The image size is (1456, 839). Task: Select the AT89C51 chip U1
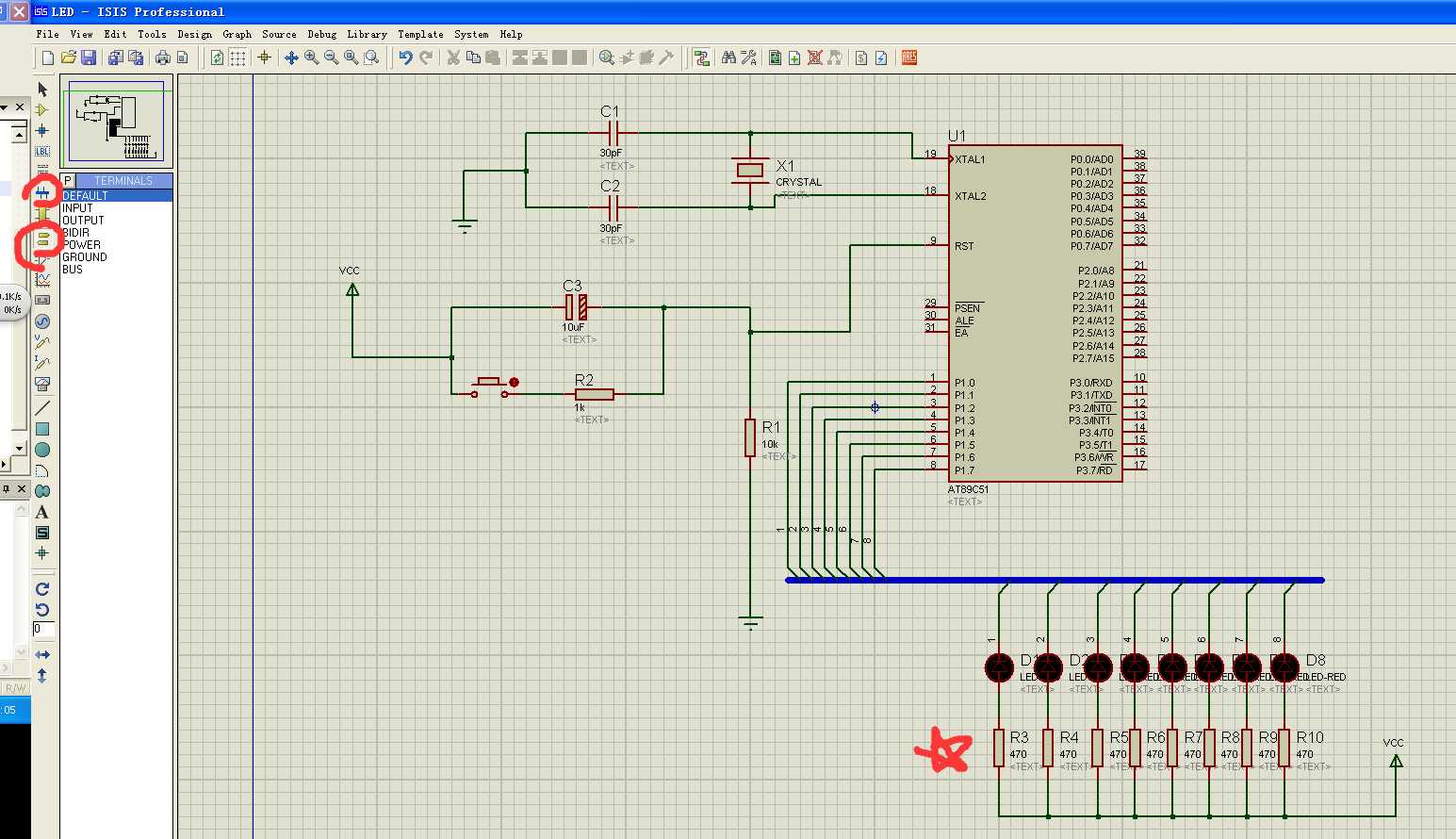1034,314
